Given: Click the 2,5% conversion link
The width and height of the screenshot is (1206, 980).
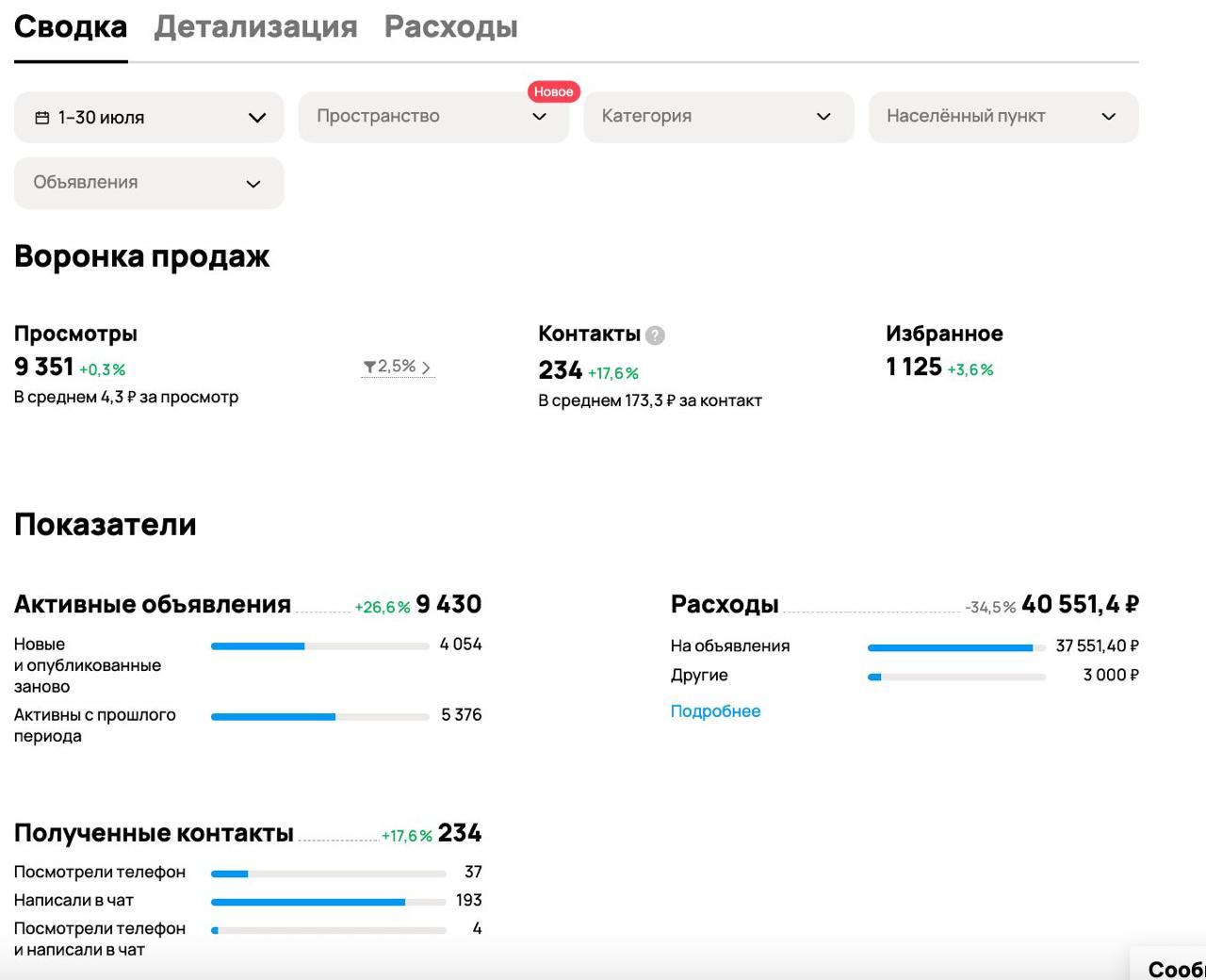Looking at the screenshot, I should pyautogui.click(x=397, y=367).
